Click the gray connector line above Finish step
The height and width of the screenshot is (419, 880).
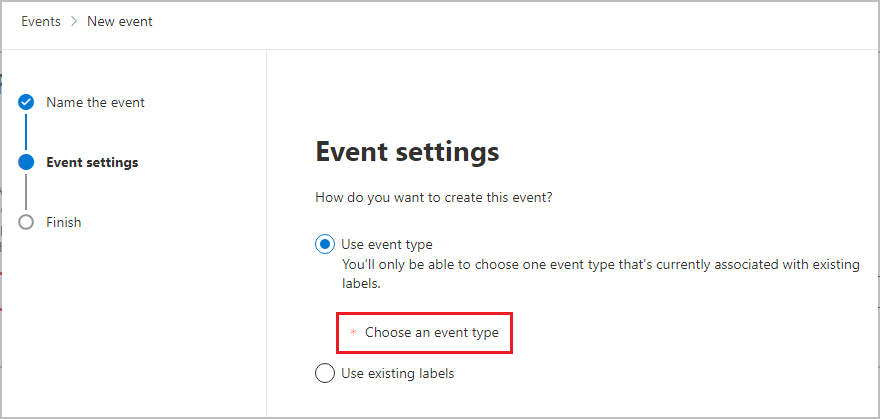tap(26, 192)
